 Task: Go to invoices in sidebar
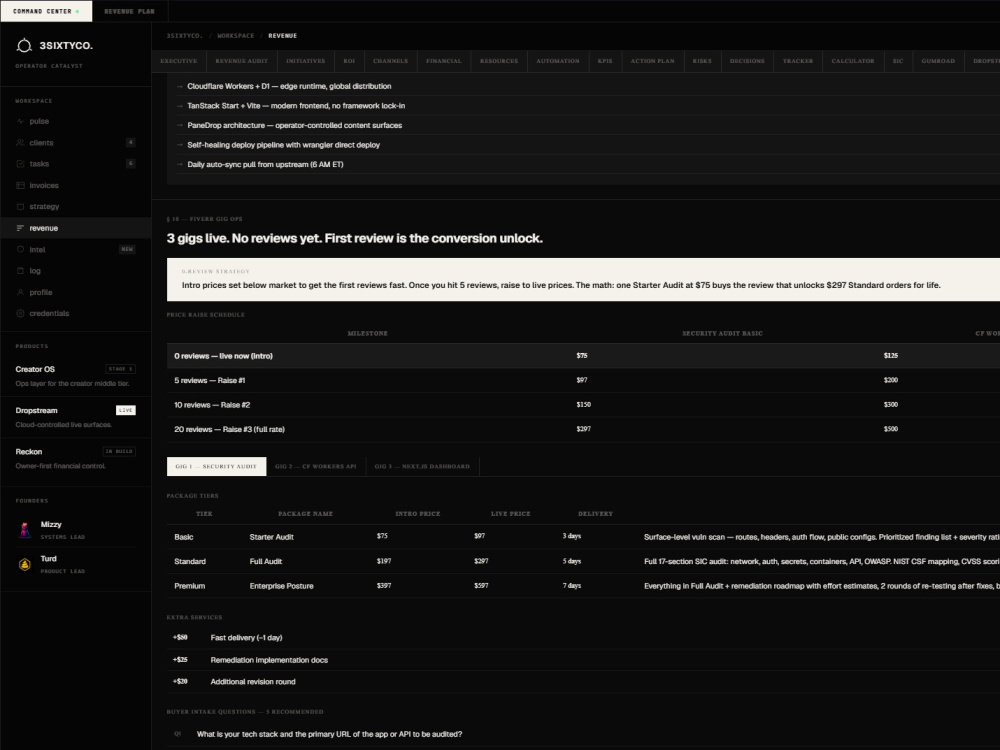76,186
